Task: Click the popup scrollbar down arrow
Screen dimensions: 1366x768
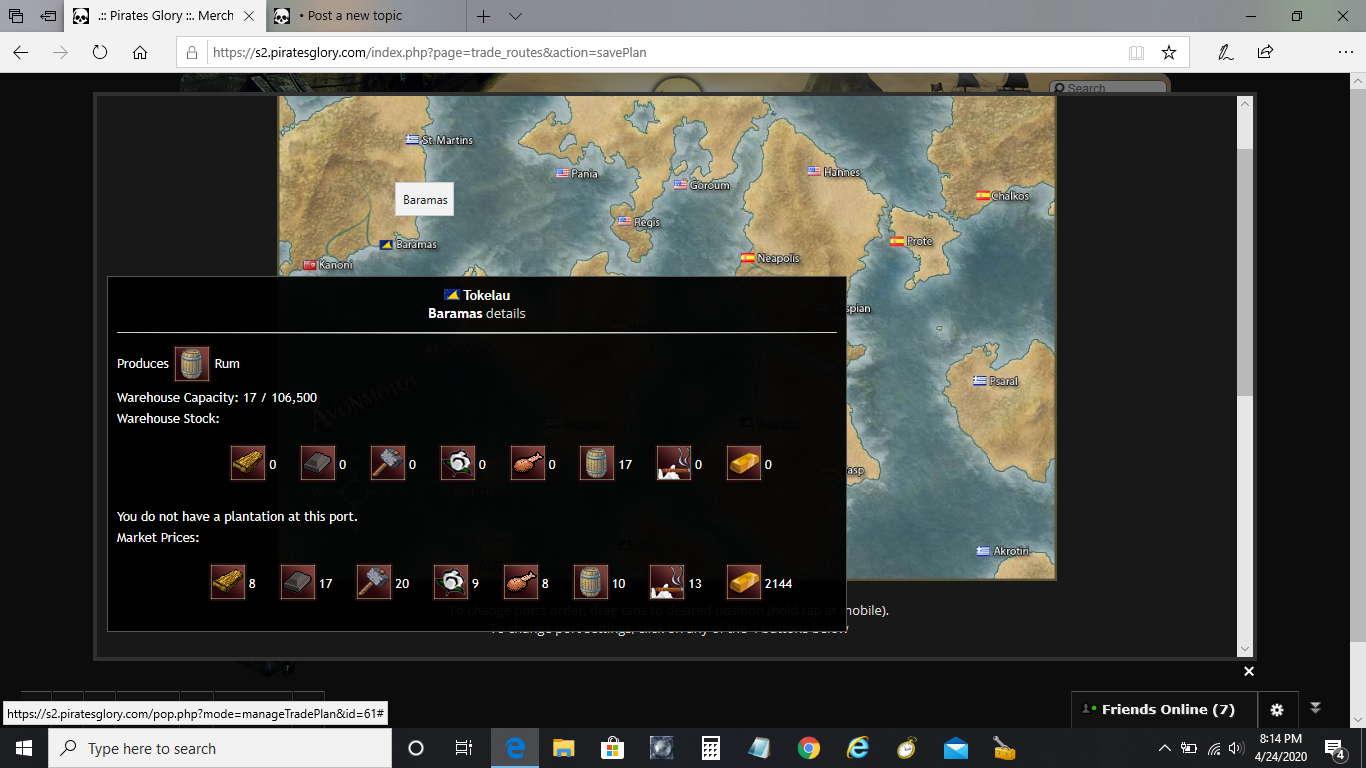Action: tap(1245, 649)
